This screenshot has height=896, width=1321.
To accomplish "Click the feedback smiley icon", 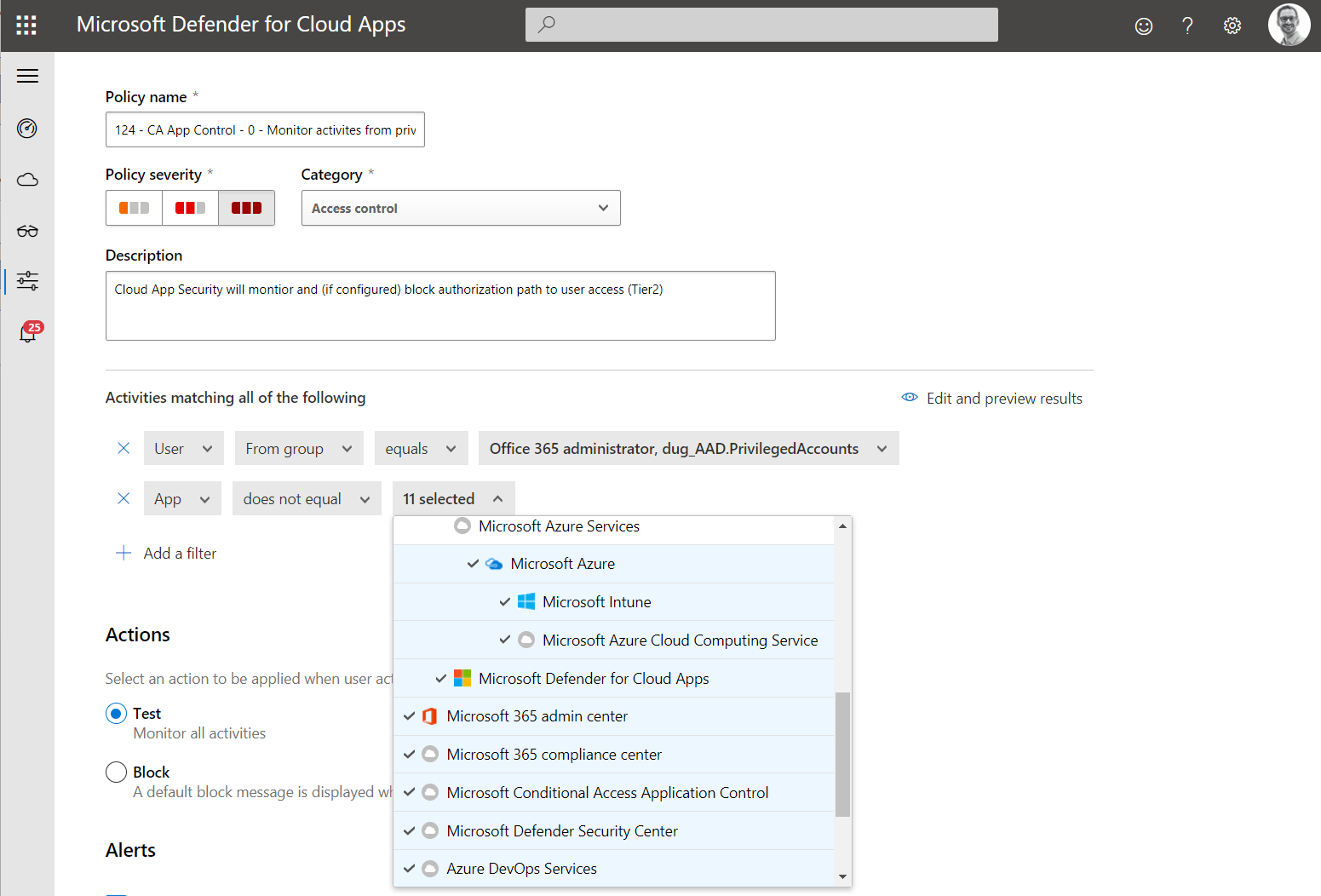I will [x=1144, y=26].
